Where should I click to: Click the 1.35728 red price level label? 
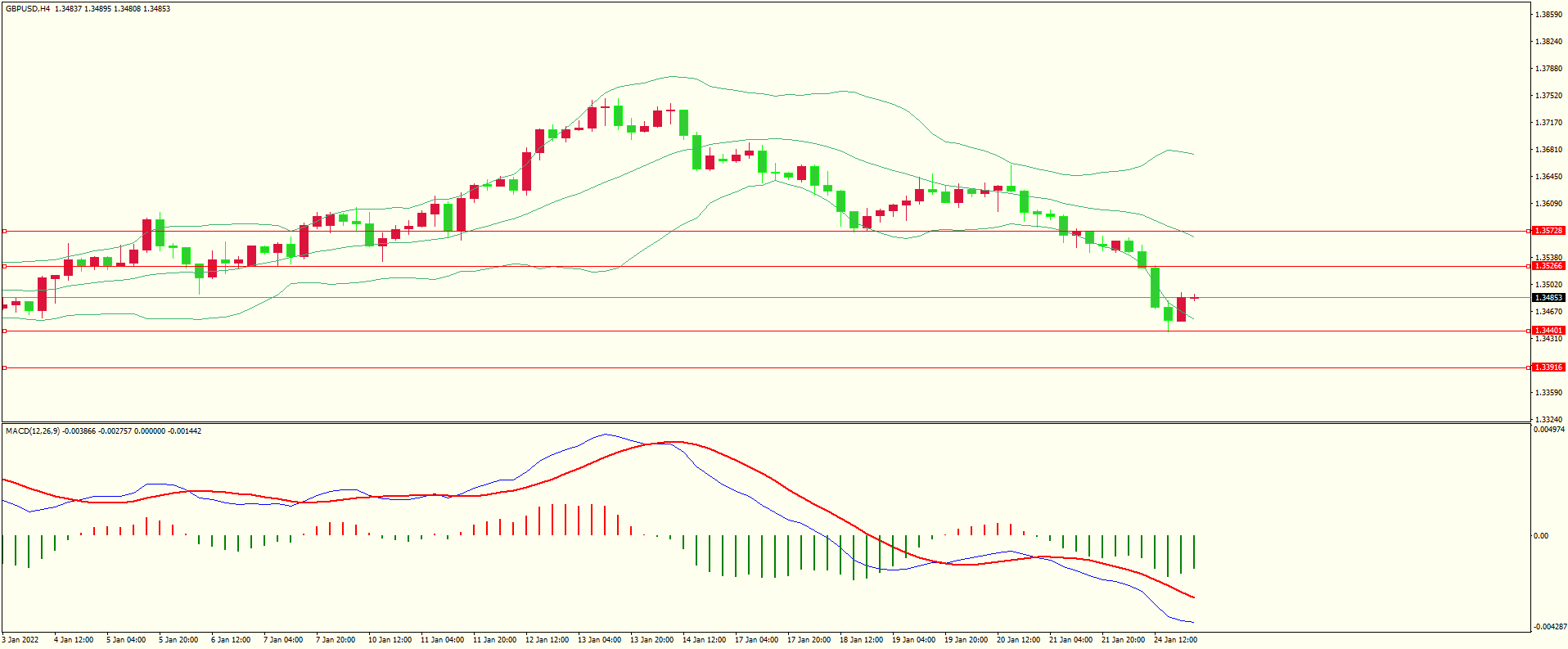pos(1548,231)
